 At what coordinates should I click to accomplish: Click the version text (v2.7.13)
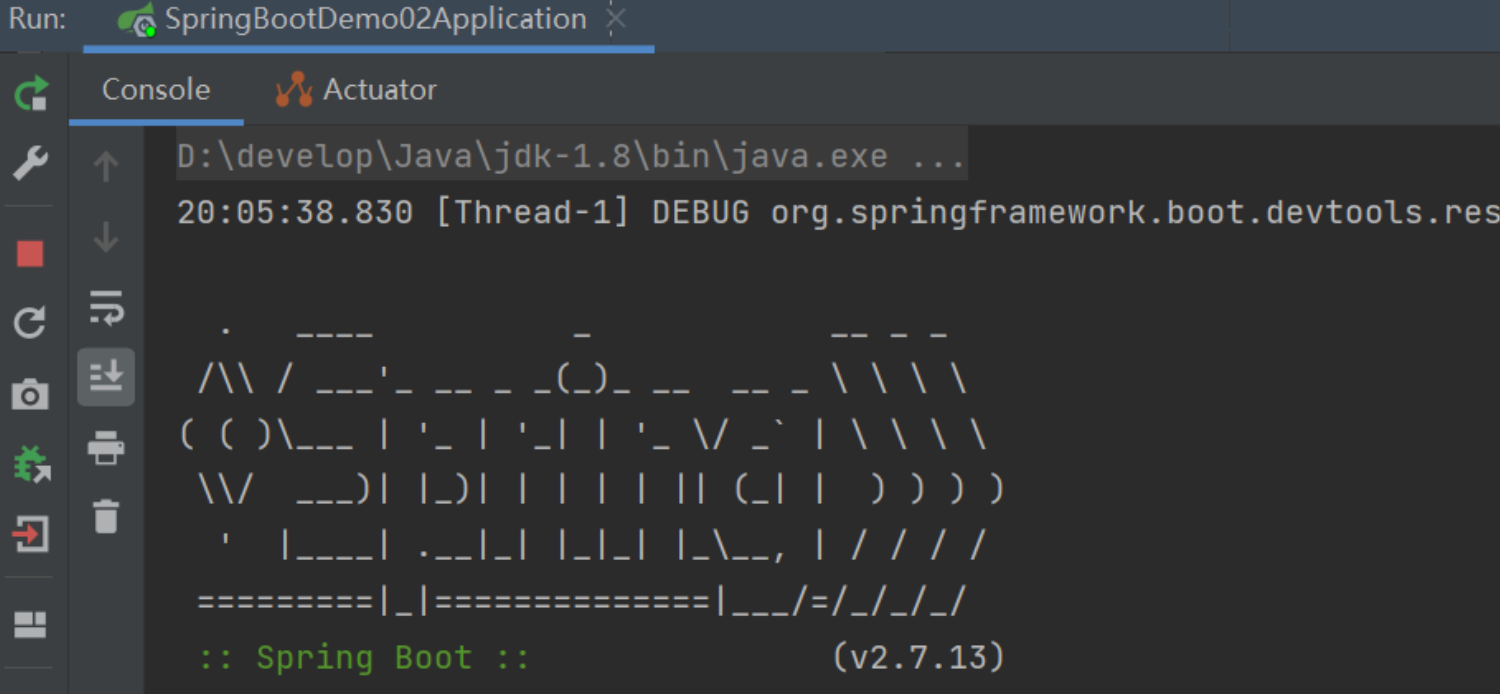[918, 658]
